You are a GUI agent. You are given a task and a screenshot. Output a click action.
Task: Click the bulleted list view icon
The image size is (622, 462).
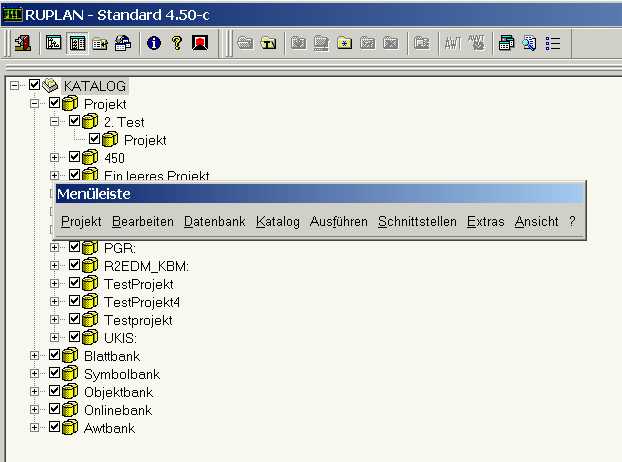coord(553,43)
